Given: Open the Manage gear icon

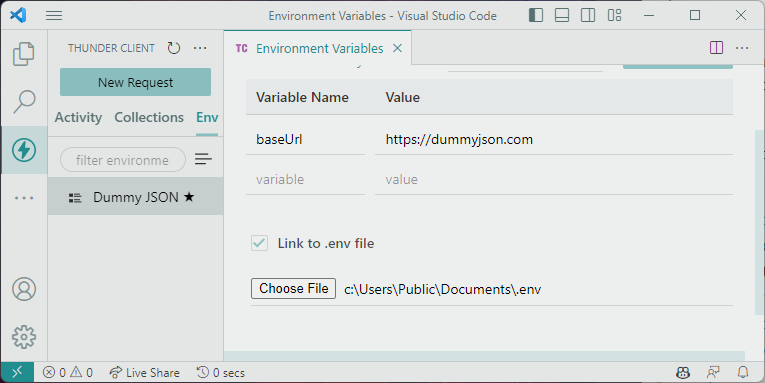Looking at the screenshot, I should tap(23, 337).
